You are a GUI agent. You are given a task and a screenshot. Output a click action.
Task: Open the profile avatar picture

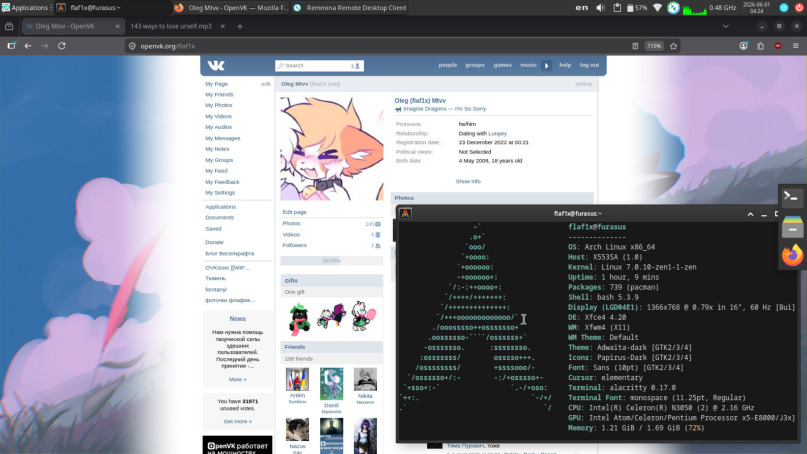coord(331,148)
